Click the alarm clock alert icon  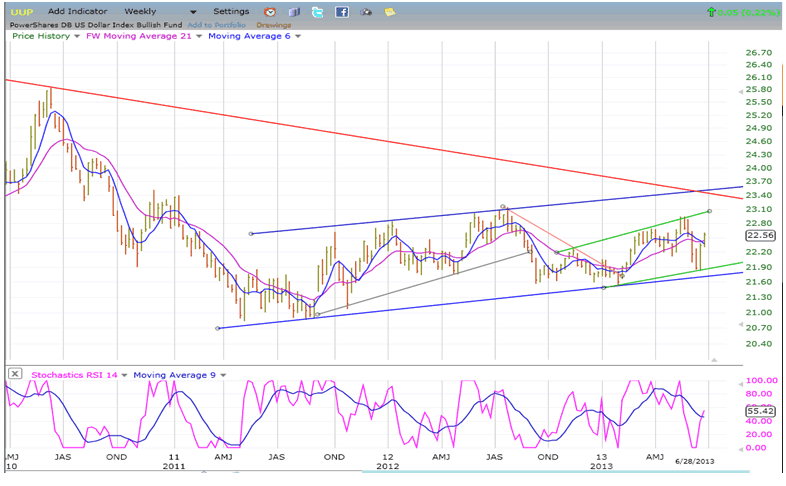click(270, 12)
